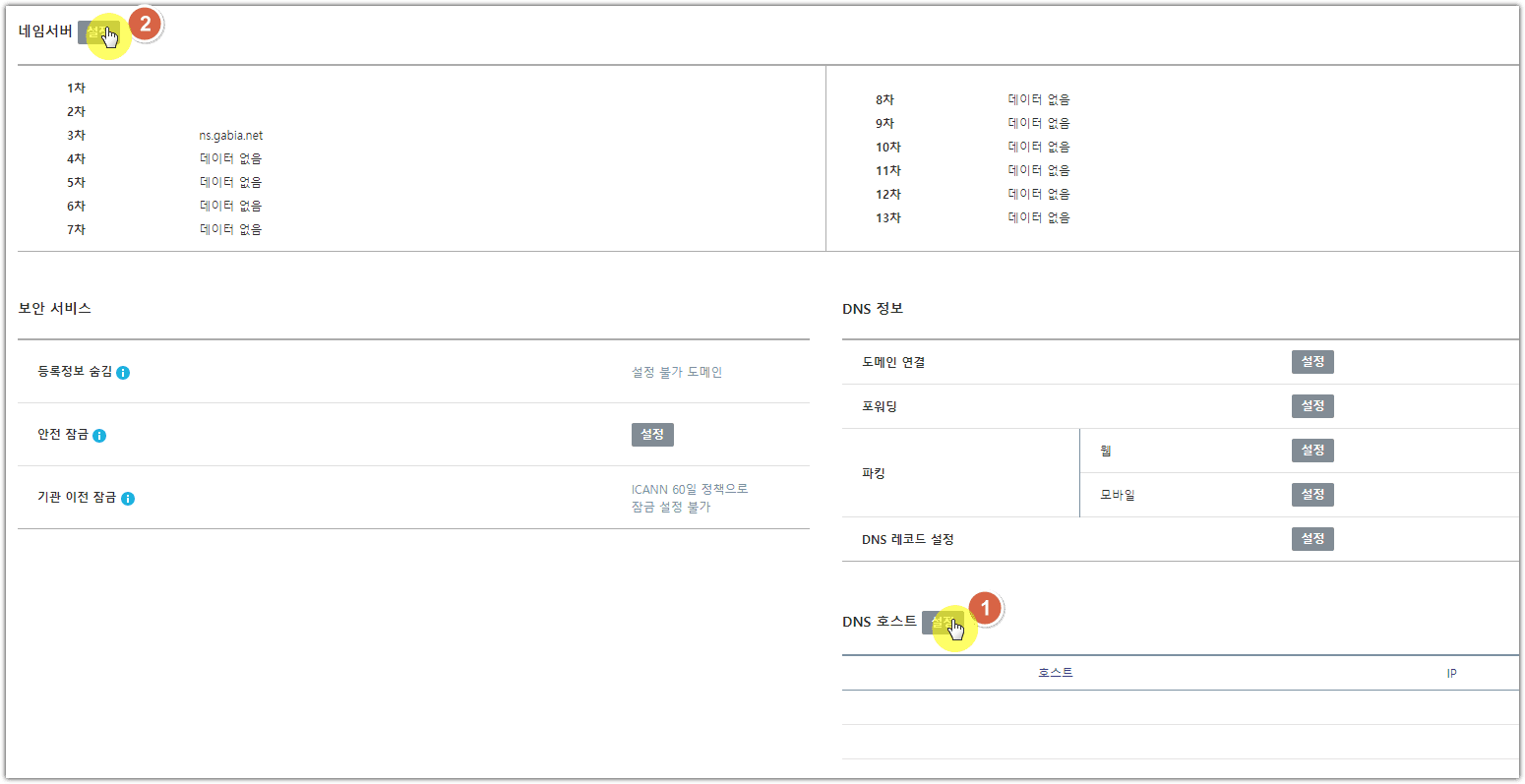The image size is (1525, 784).
Task: Click the 2차 nameserver label
Action: 77,112
